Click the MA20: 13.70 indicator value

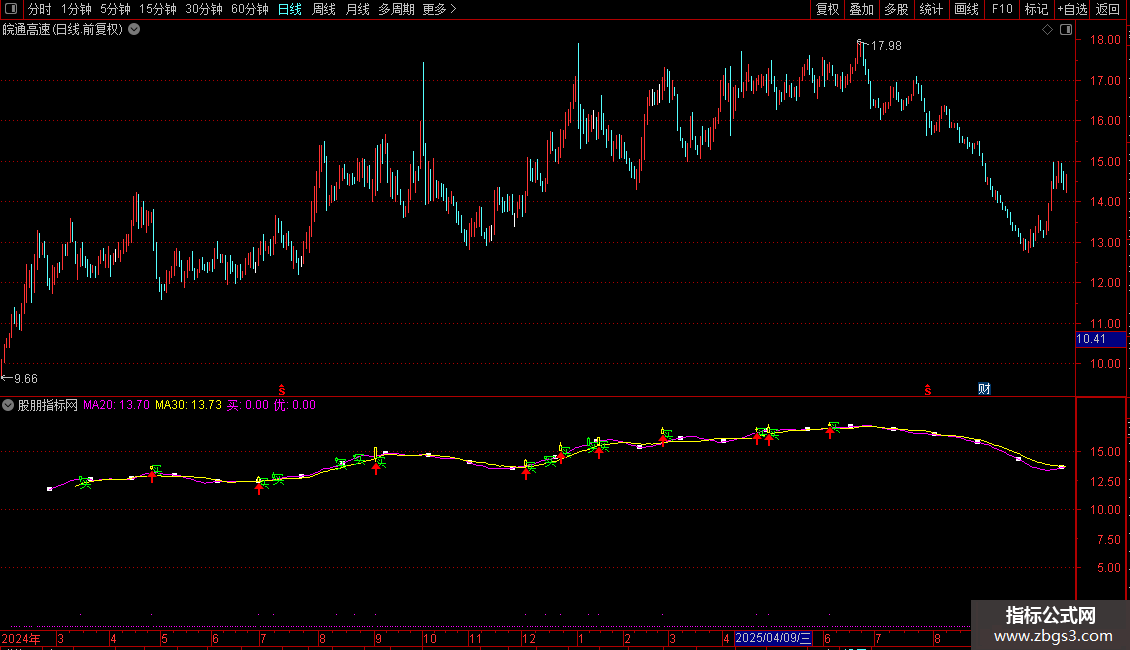[x=116, y=405]
